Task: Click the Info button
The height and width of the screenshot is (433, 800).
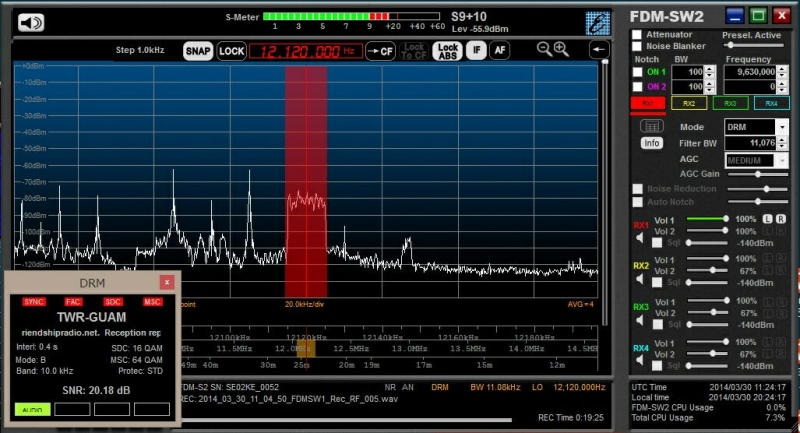Action: tap(652, 143)
